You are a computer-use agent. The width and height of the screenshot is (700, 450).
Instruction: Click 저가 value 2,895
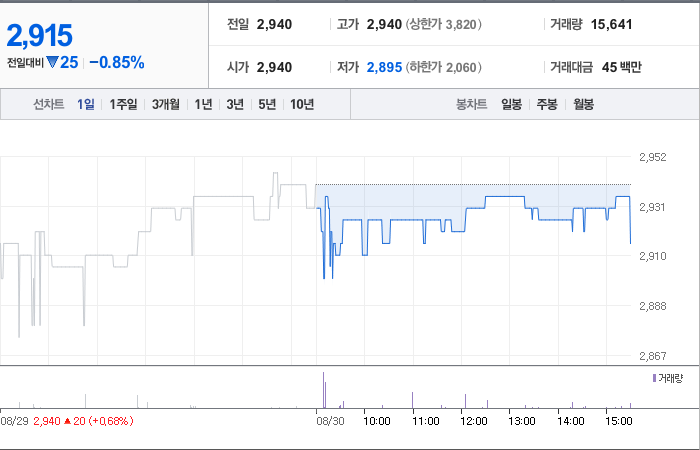click(384, 67)
